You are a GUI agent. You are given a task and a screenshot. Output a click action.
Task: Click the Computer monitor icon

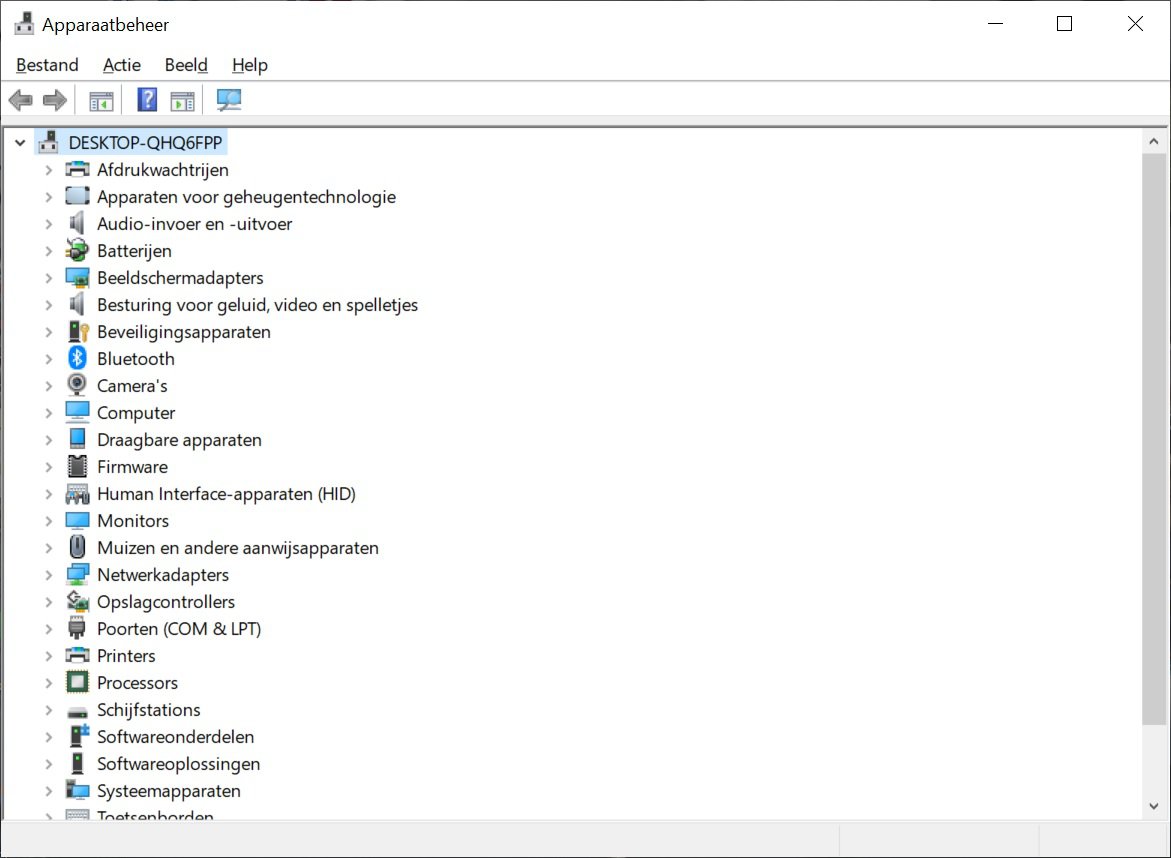click(77, 412)
